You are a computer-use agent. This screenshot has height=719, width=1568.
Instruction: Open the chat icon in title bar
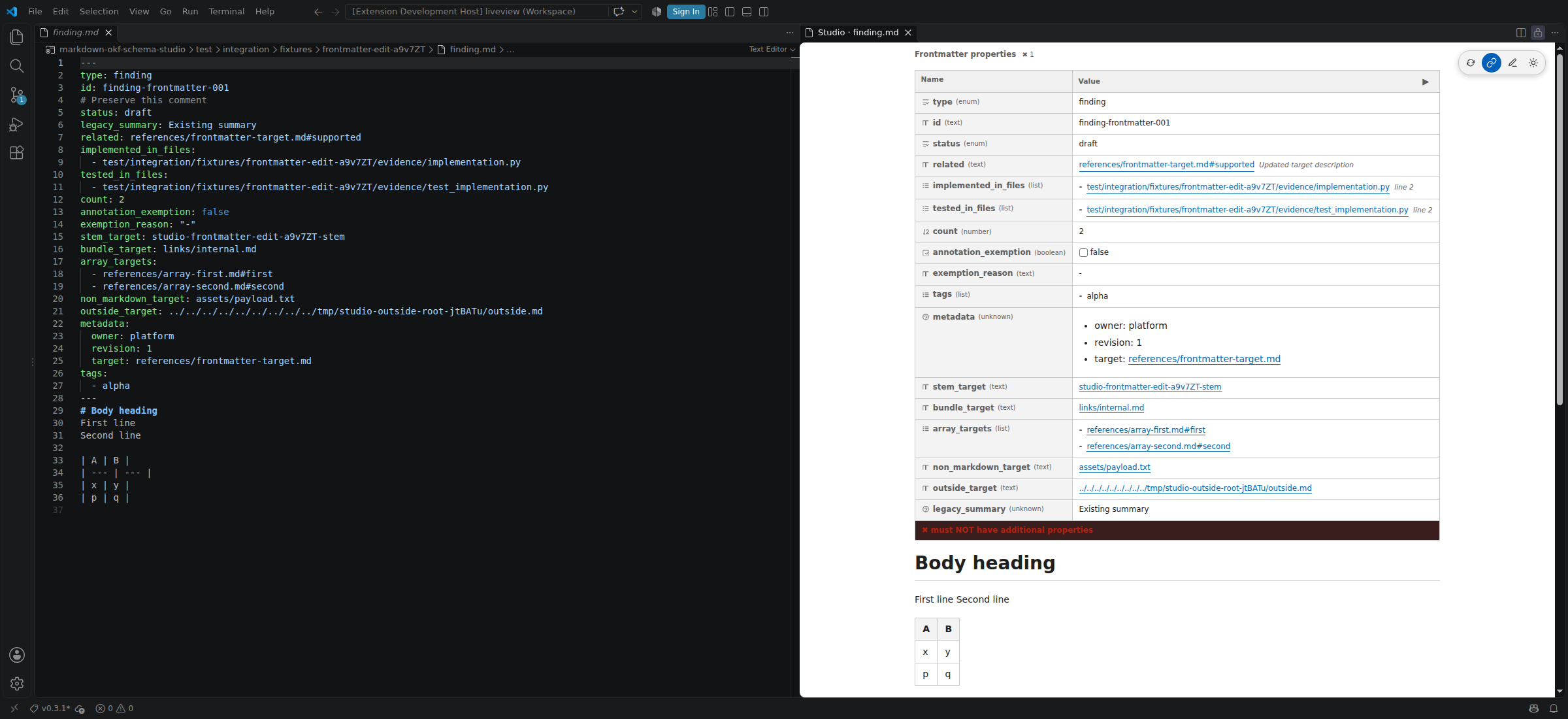(x=619, y=12)
